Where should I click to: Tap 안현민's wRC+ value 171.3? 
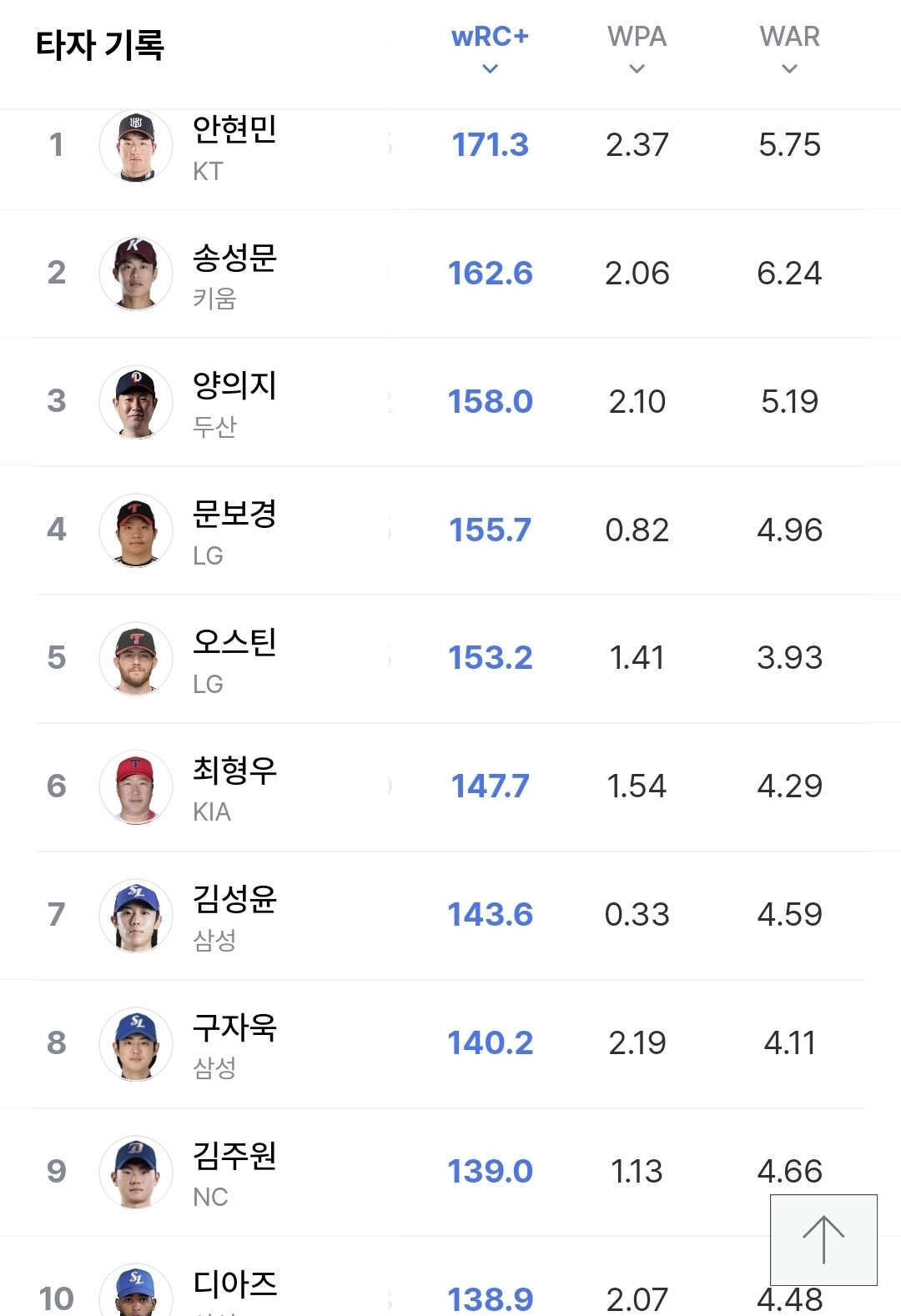490,145
